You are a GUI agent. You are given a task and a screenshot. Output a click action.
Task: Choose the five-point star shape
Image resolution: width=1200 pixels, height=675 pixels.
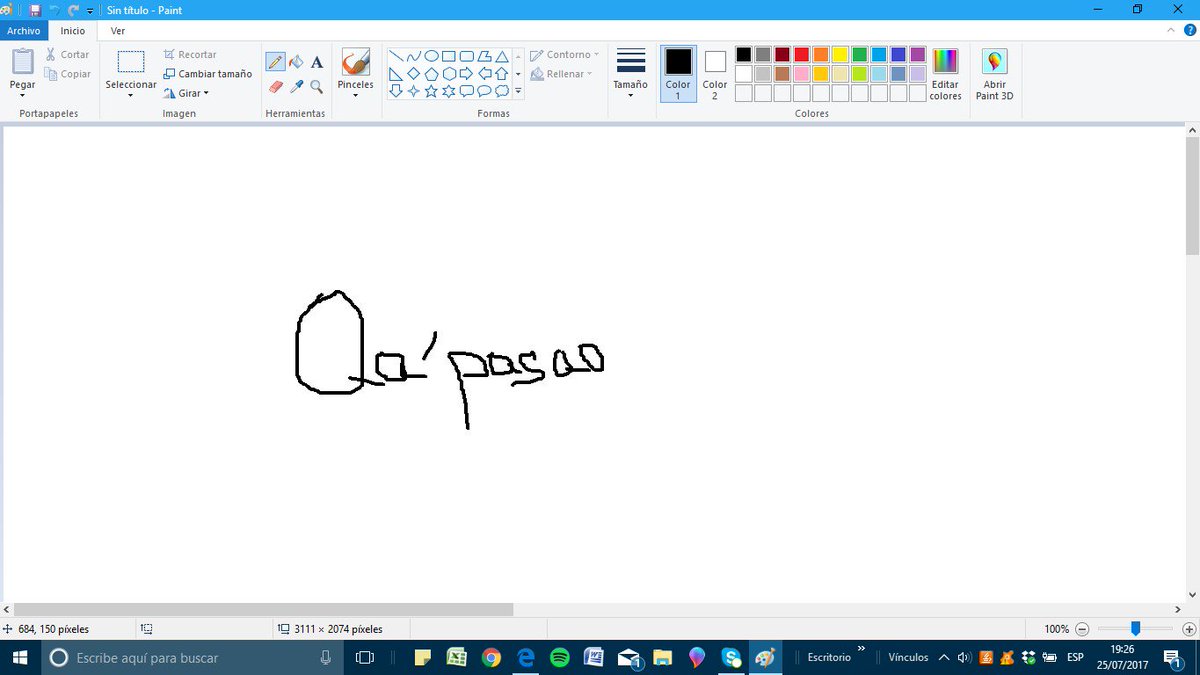click(432, 91)
